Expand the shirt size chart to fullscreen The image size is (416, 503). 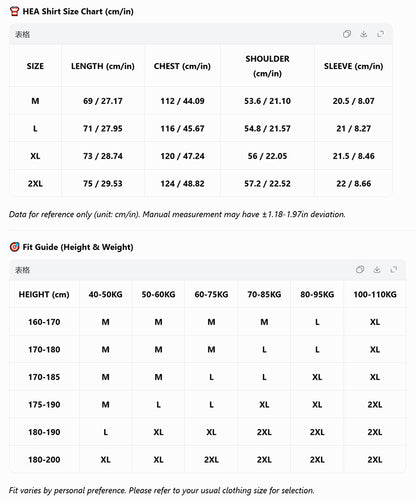tap(380, 34)
